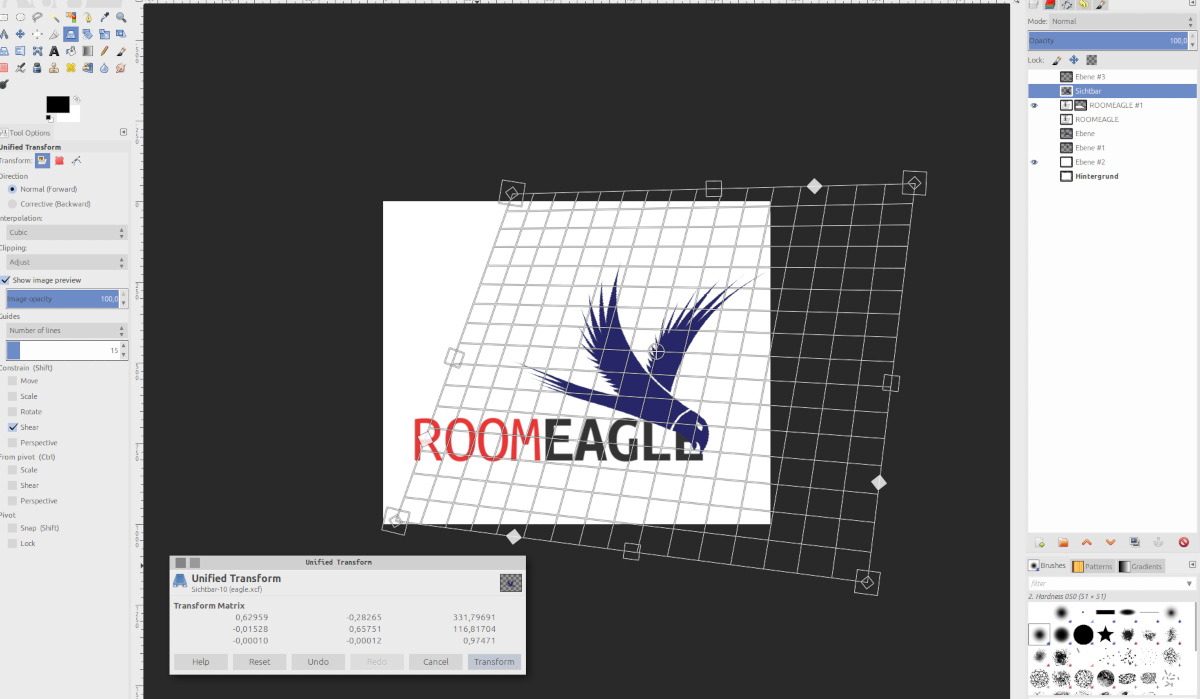Select the Fuzzy Select tool
This screenshot has width=1200, height=699.
coord(54,17)
